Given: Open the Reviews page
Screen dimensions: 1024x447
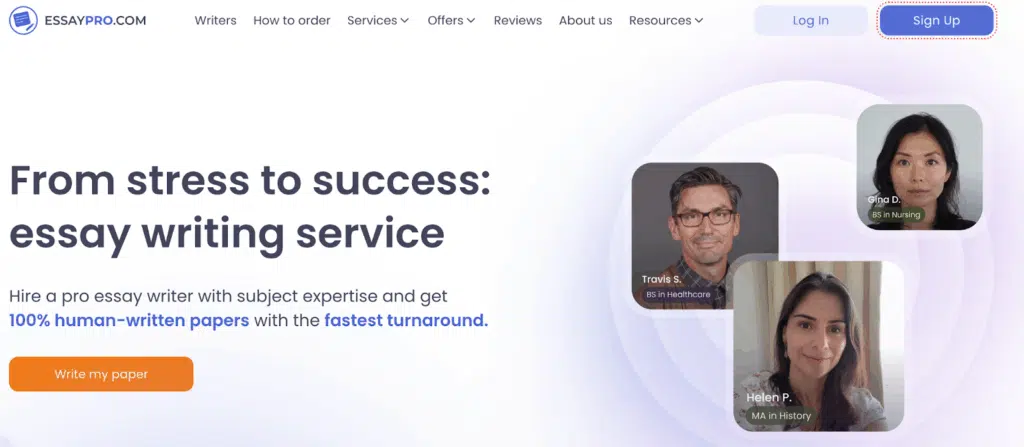Looking at the screenshot, I should coord(518,20).
